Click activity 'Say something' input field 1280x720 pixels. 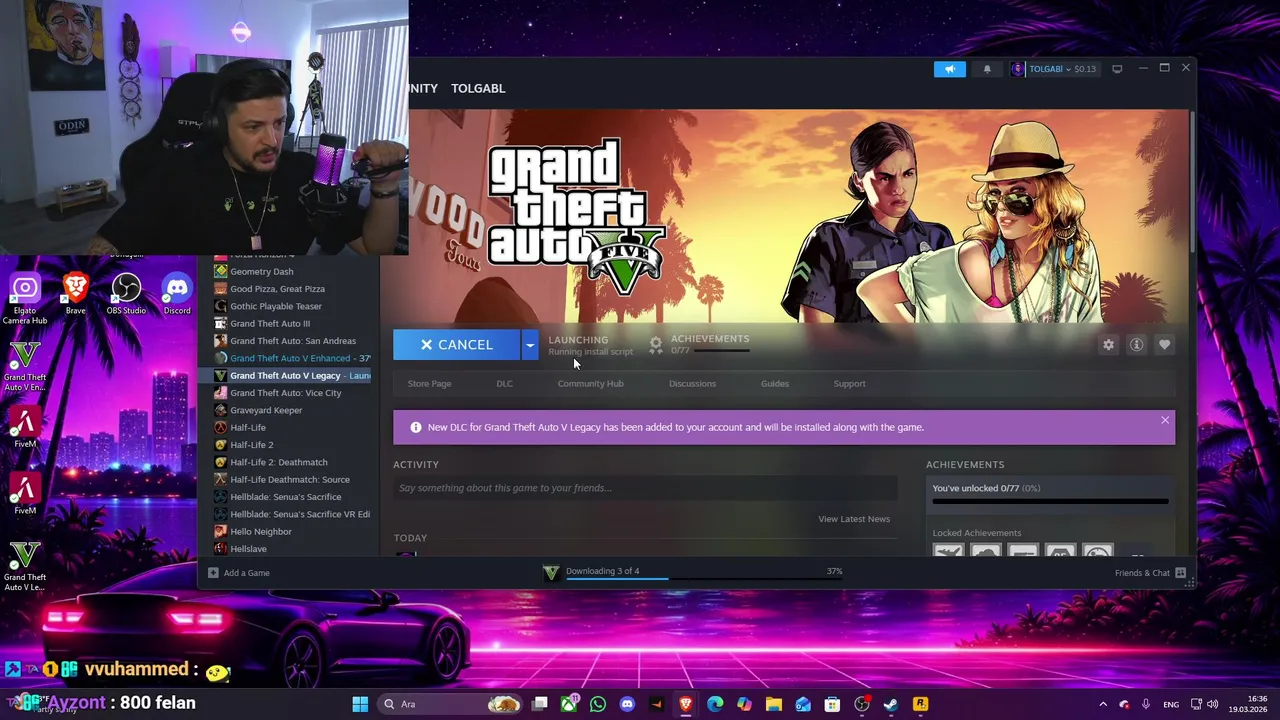click(x=645, y=488)
